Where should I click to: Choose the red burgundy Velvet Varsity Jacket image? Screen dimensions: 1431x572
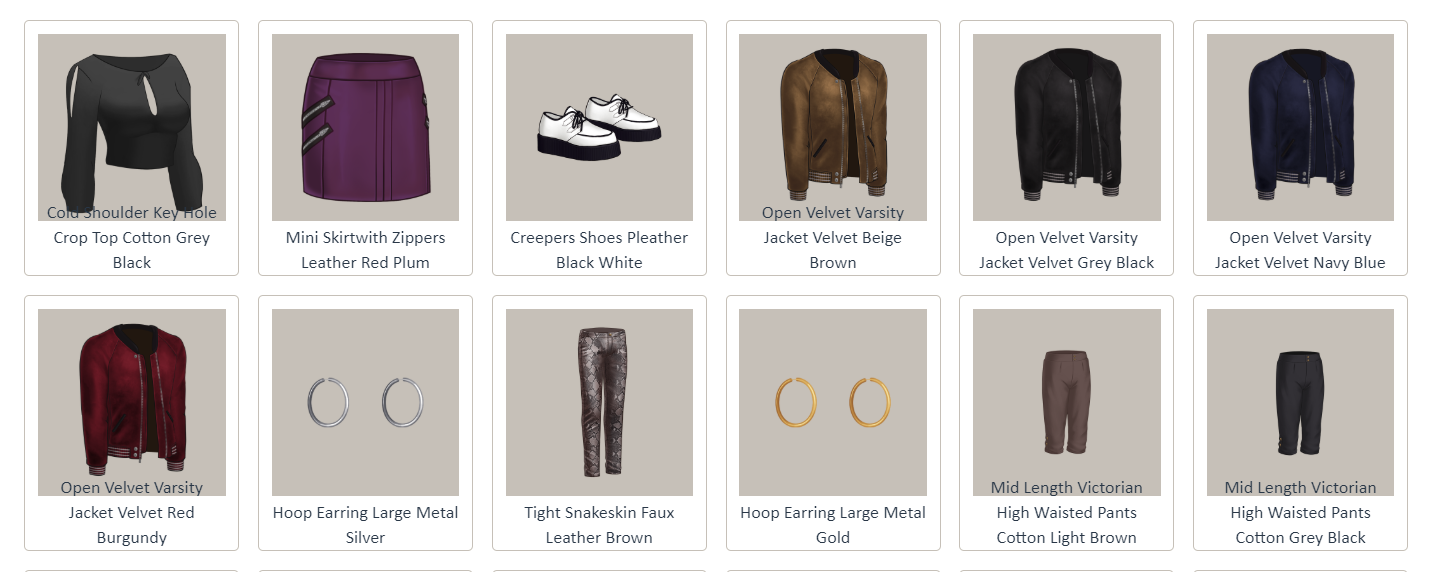pos(132,402)
